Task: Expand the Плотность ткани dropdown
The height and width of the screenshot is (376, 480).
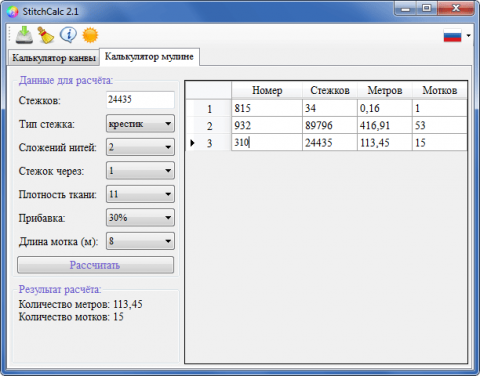Action: (x=140, y=194)
